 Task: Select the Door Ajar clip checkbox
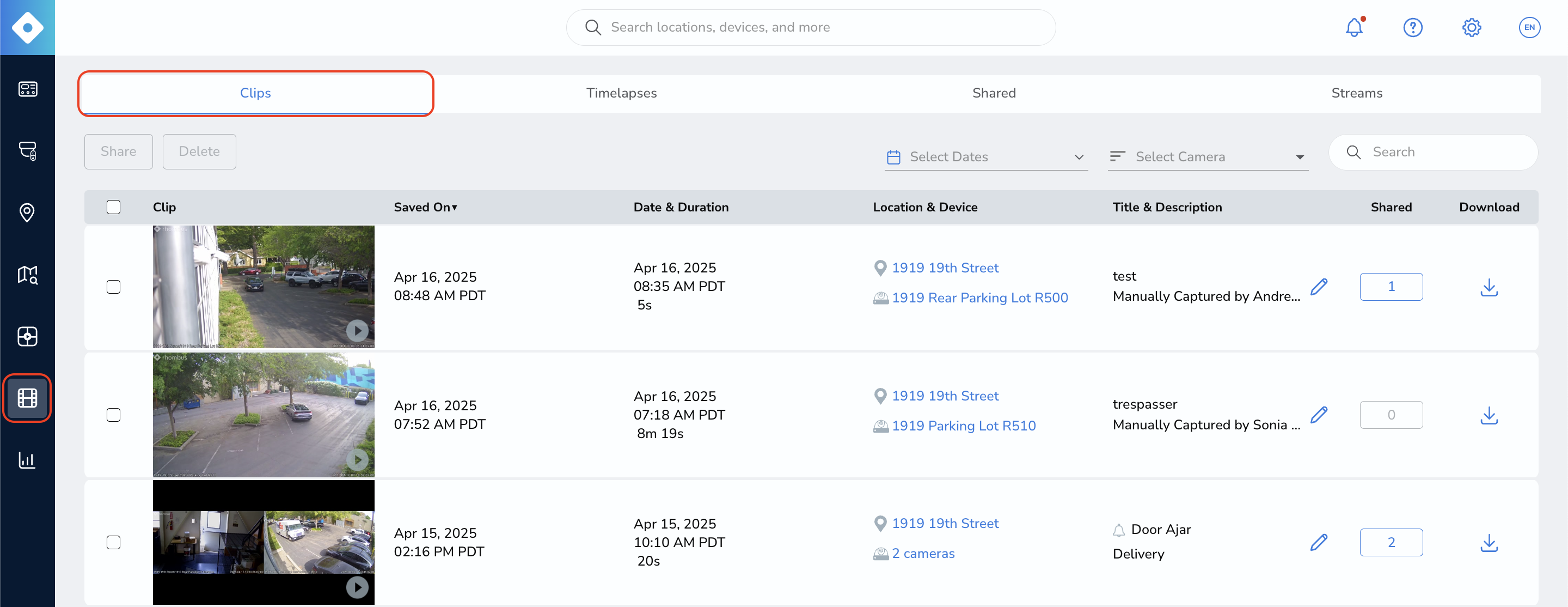click(113, 542)
